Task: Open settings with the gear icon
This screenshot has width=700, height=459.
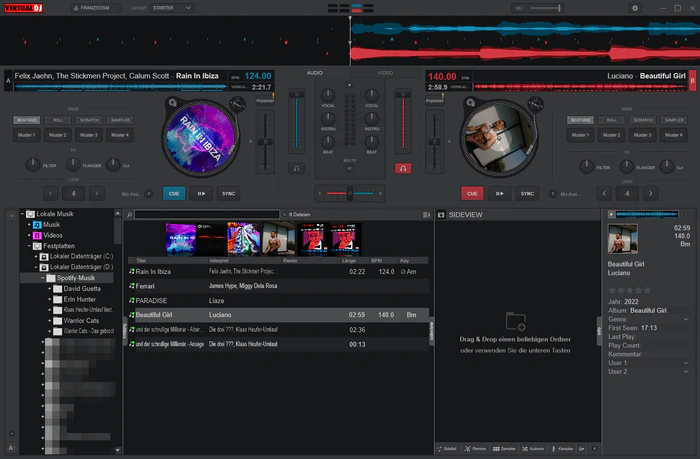Action: click(x=634, y=7)
